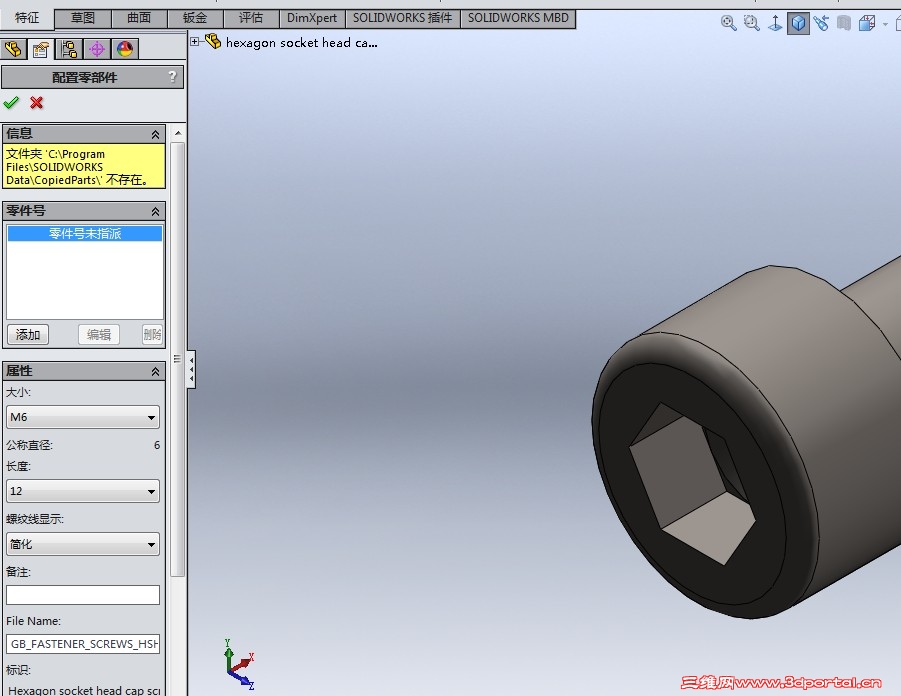Click into the 备注 input field
The width and height of the screenshot is (901, 696).
pos(83,595)
